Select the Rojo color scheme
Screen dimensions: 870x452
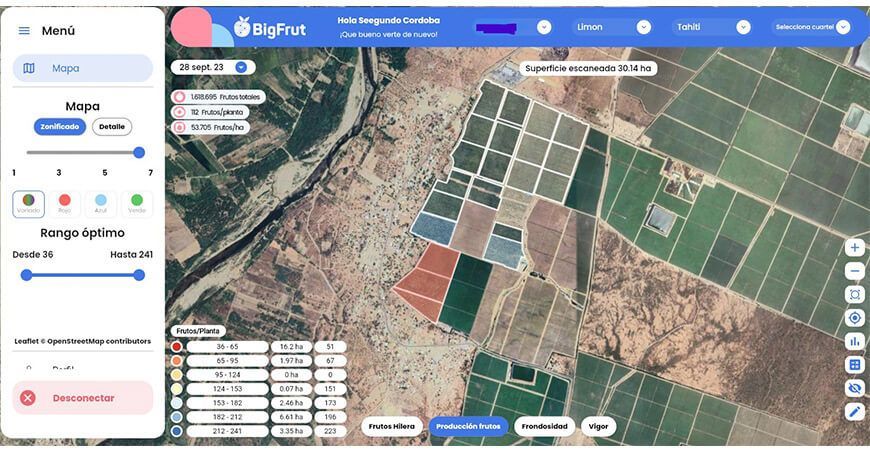point(65,204)
